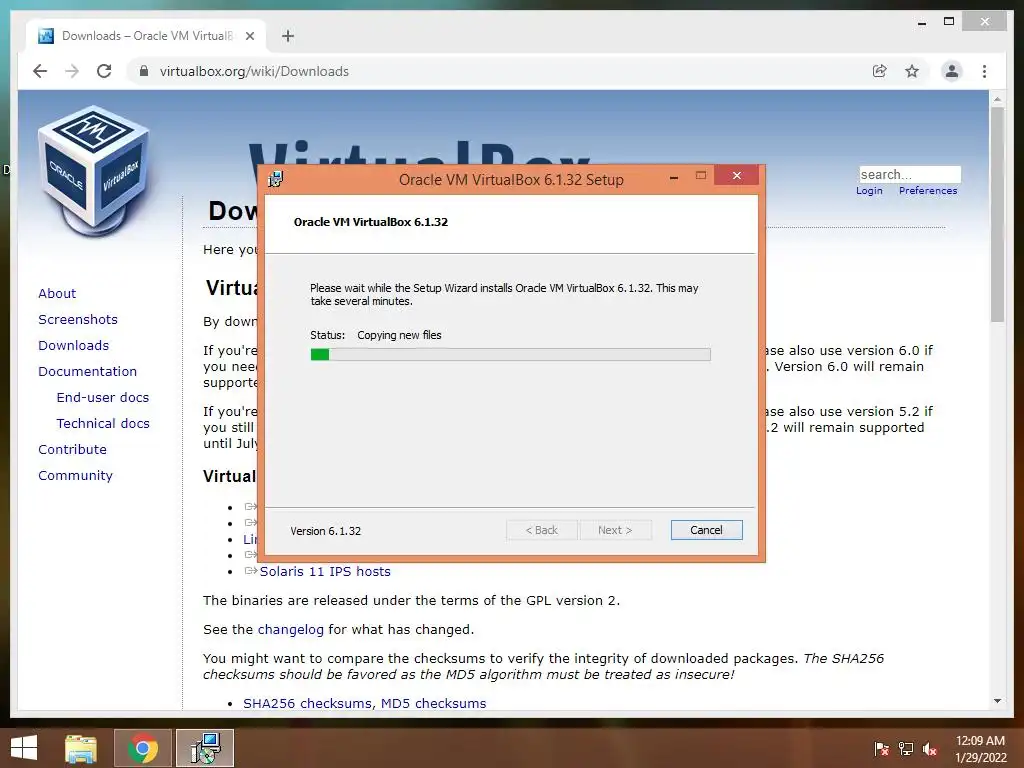Click the VirtualBox cube logo on webpage
The image size is (1024, 768).
point(93,171)
